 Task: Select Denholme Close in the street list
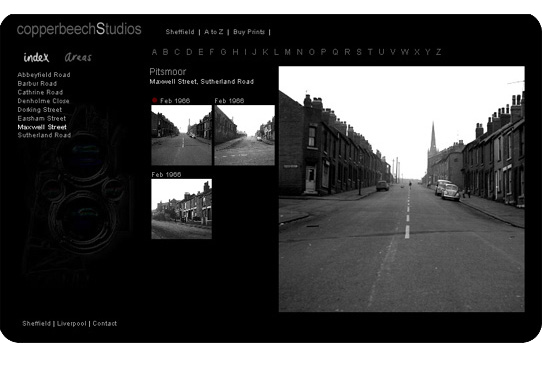[x=44, y=101]
